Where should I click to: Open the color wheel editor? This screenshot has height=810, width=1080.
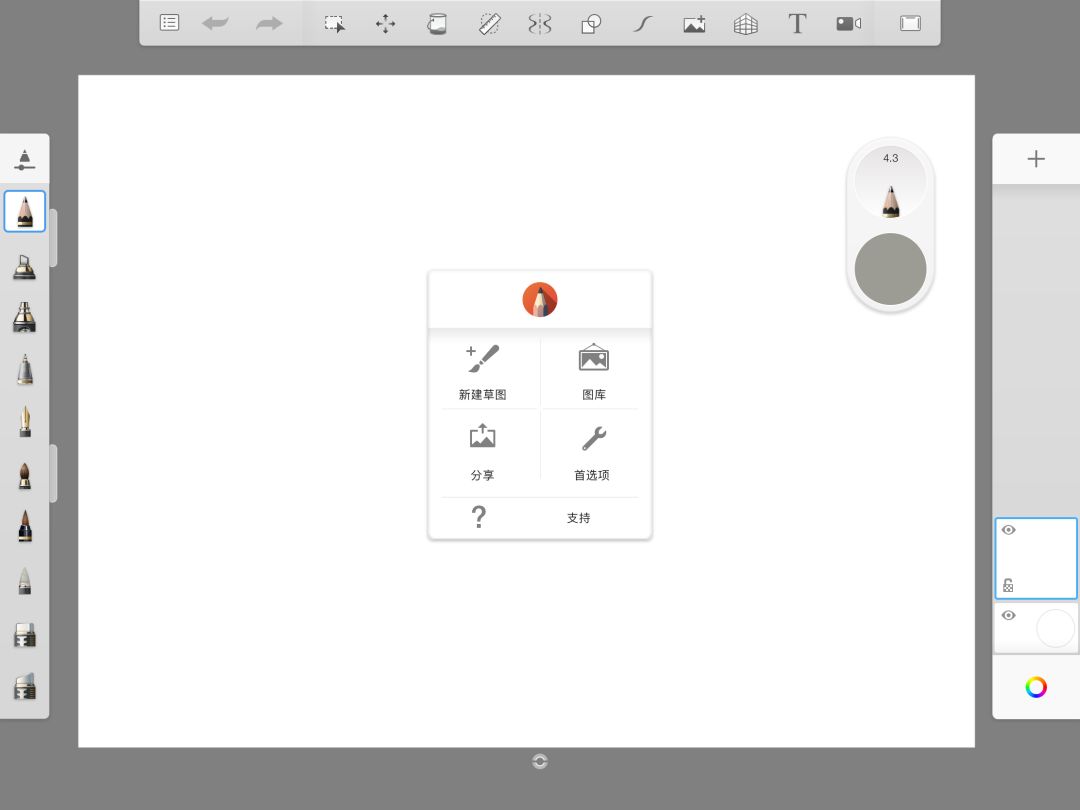pyautogui.click(x=1036, y=687)
